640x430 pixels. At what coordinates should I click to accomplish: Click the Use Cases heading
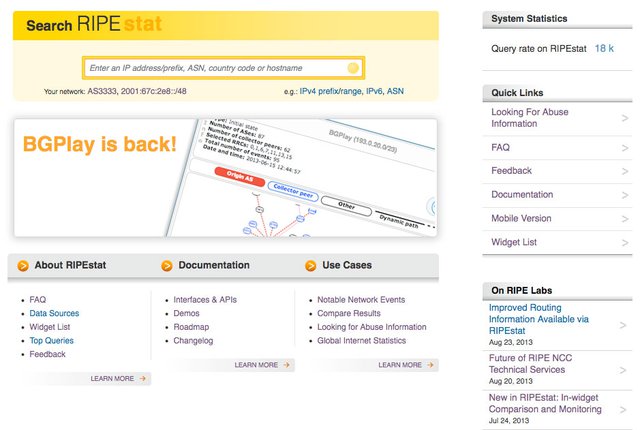tap(347, 265)
